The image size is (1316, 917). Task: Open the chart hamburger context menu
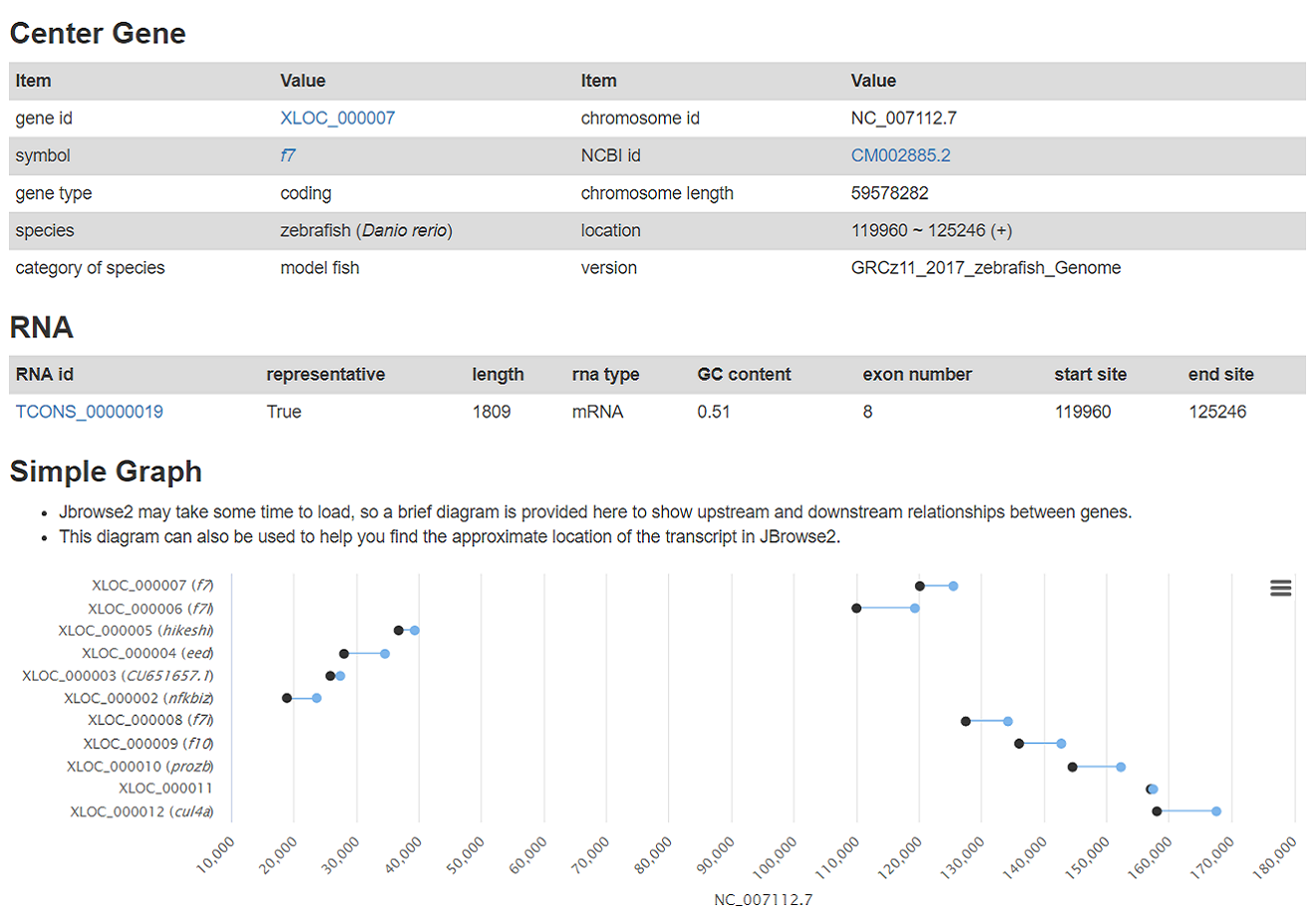(1280, 588)
